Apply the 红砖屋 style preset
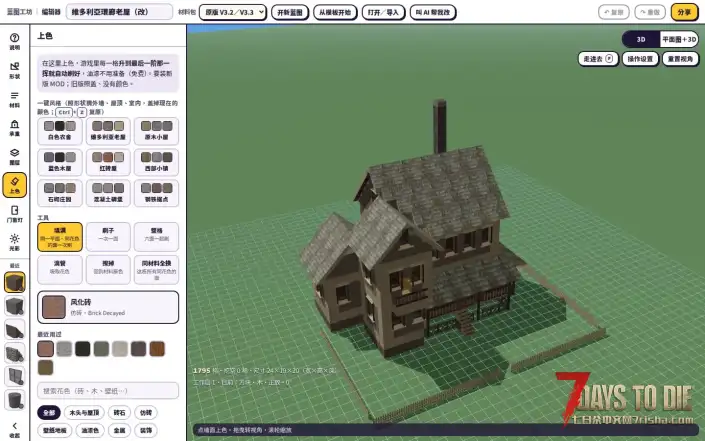 click(108, 162)
